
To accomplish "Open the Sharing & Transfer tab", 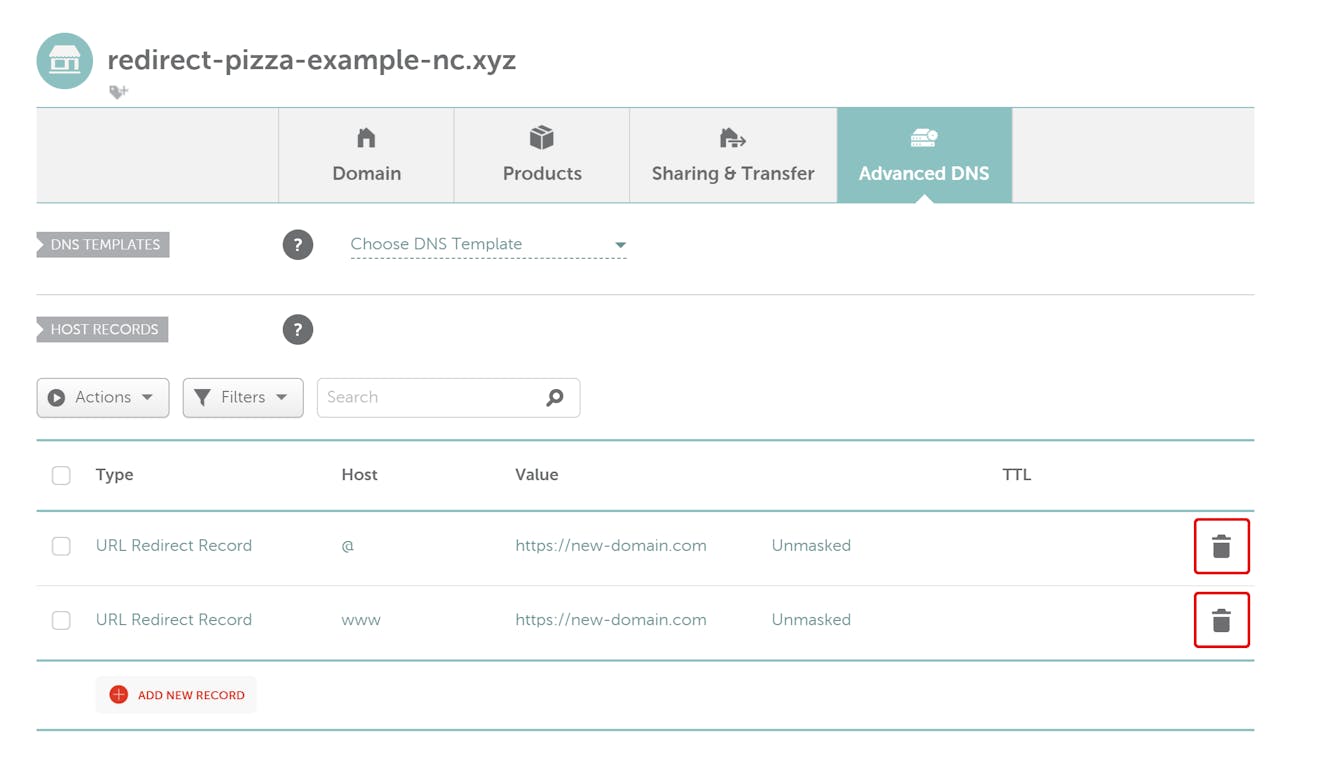I will 733,156.
